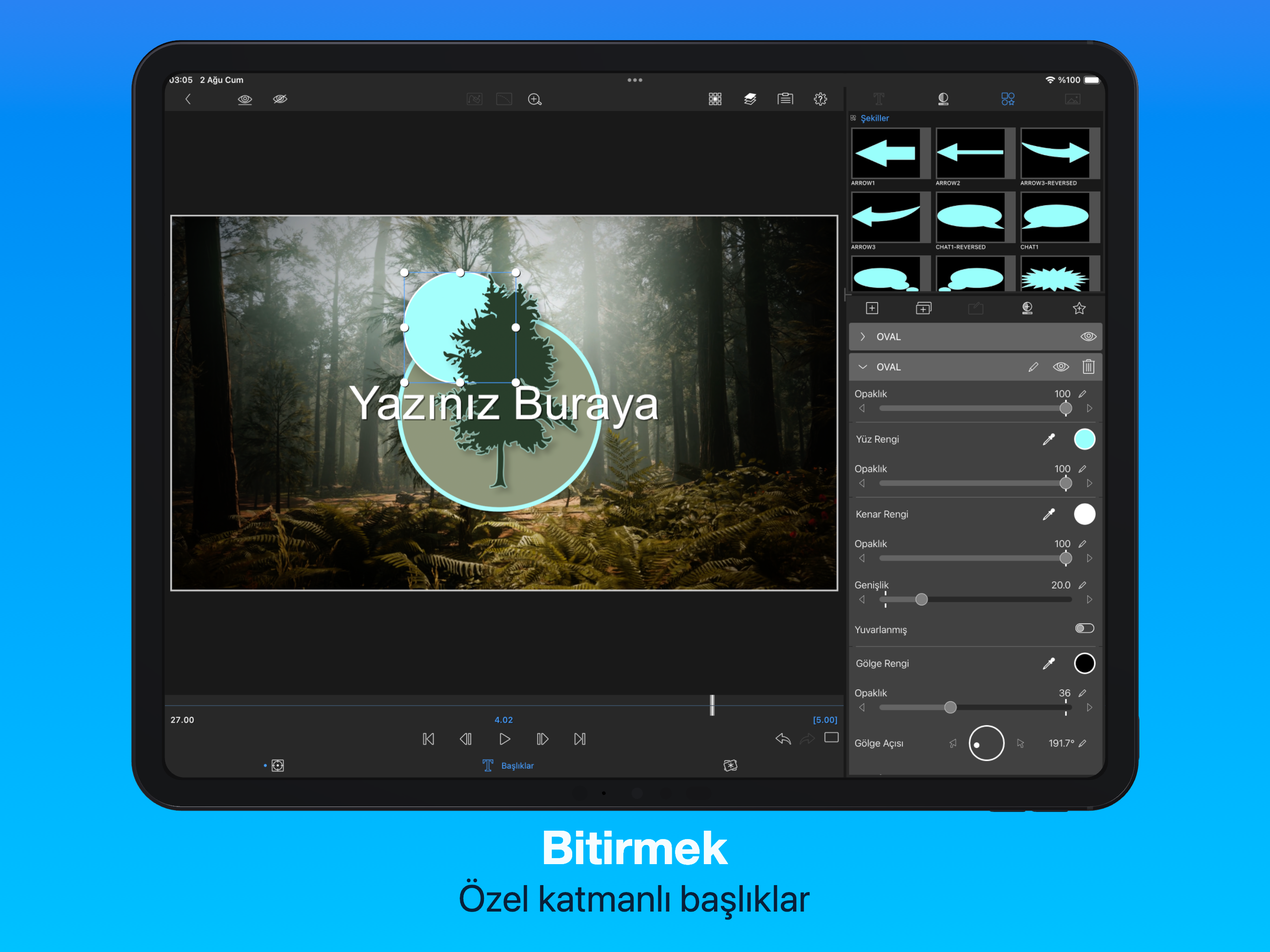The height and width of the screenshot is (952, 1270).
Task: Open settings gear icon
Action: pyautogui.click(x=820, y=99)
